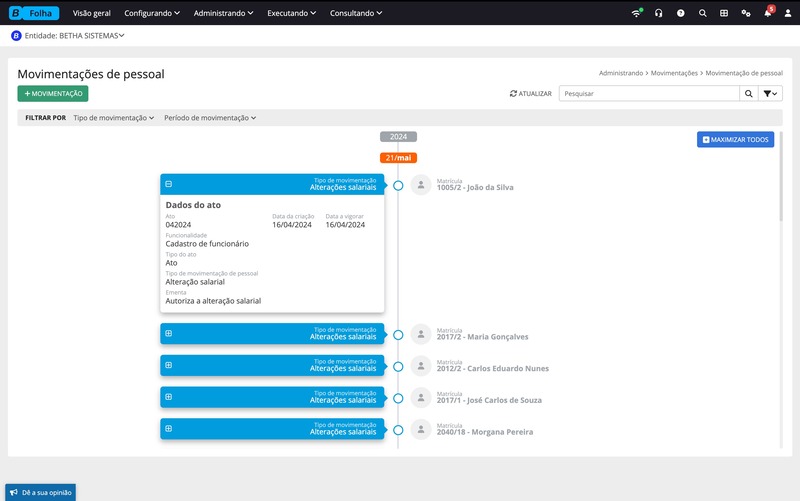Viewport: 800px width, 501px height.
Task: Expand Carlos Eduardo Nunes' movement card
Action: point(169,365)
